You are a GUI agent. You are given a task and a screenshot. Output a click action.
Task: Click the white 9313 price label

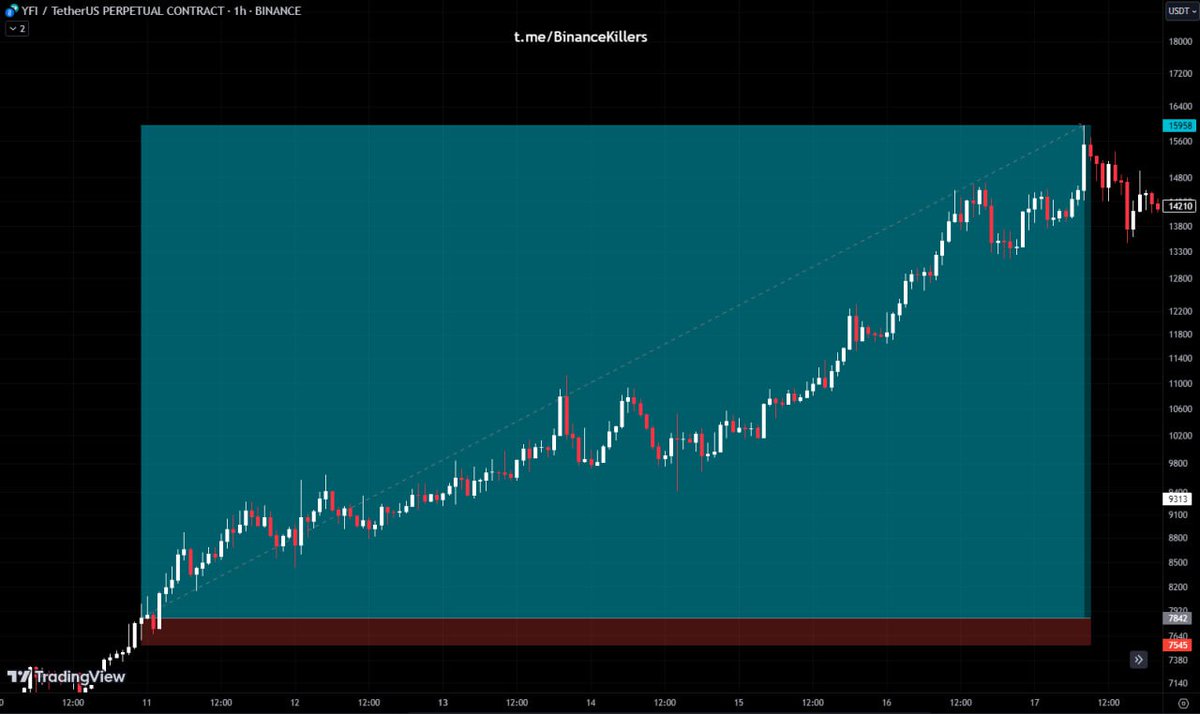point(1178,498)
